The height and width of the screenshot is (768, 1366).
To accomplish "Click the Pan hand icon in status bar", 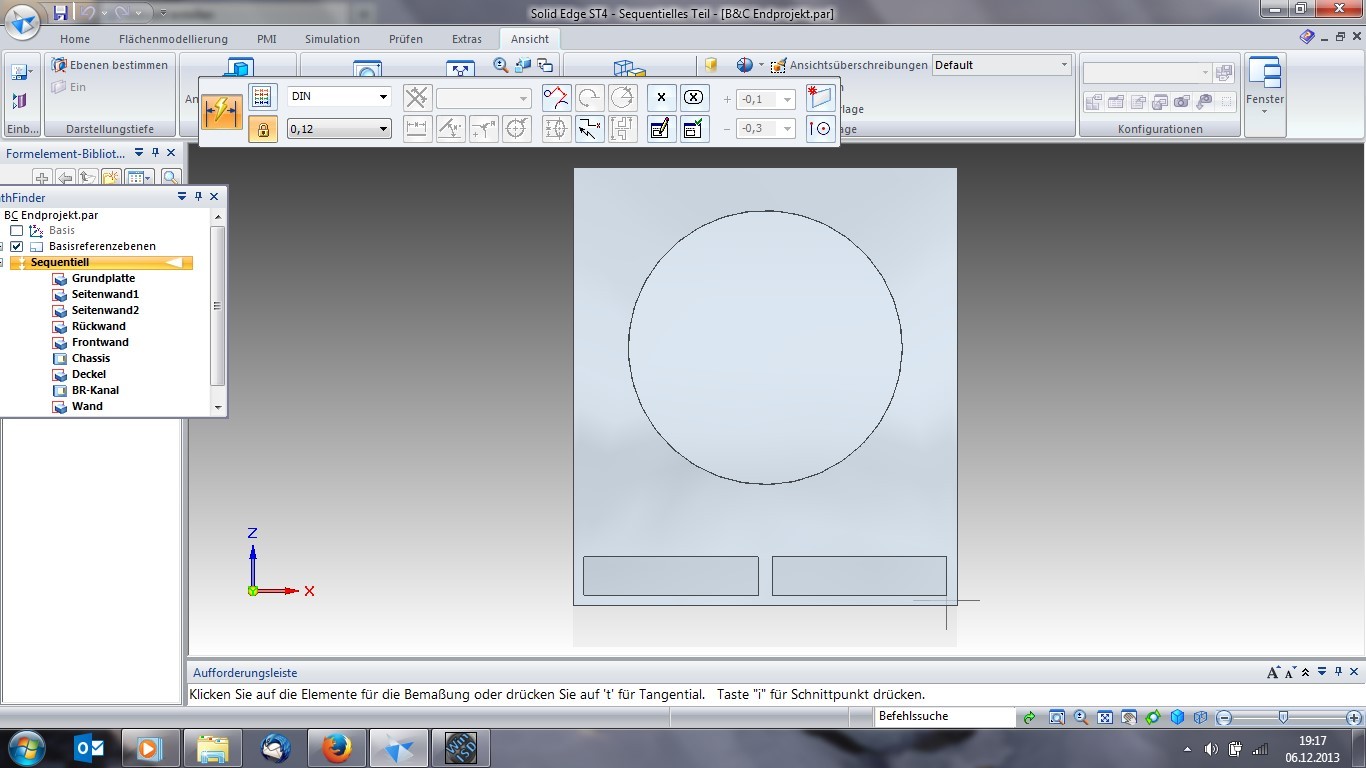I will [1129, 717].
